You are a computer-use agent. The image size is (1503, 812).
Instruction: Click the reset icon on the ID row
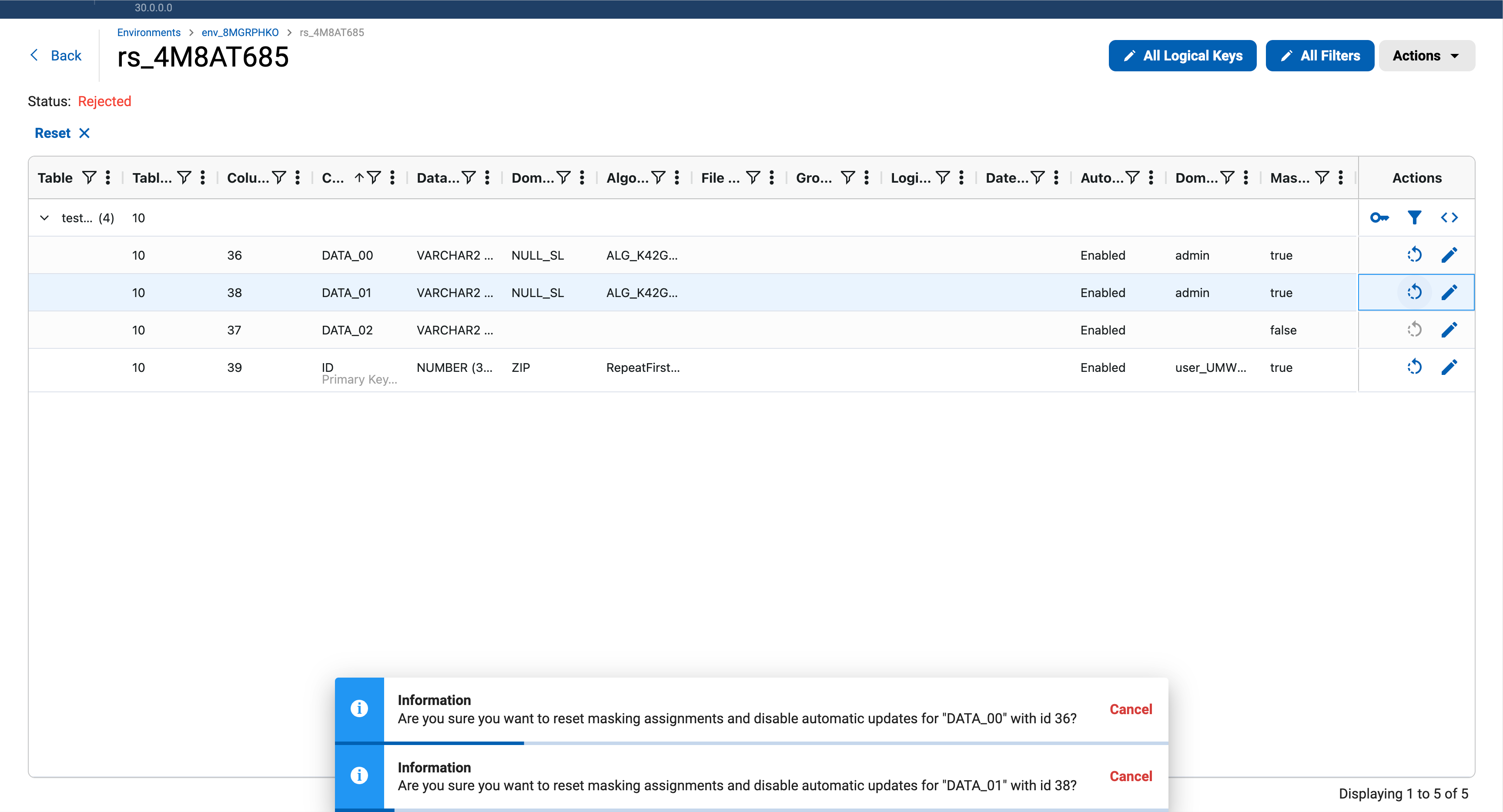(x=1415, y=367)
